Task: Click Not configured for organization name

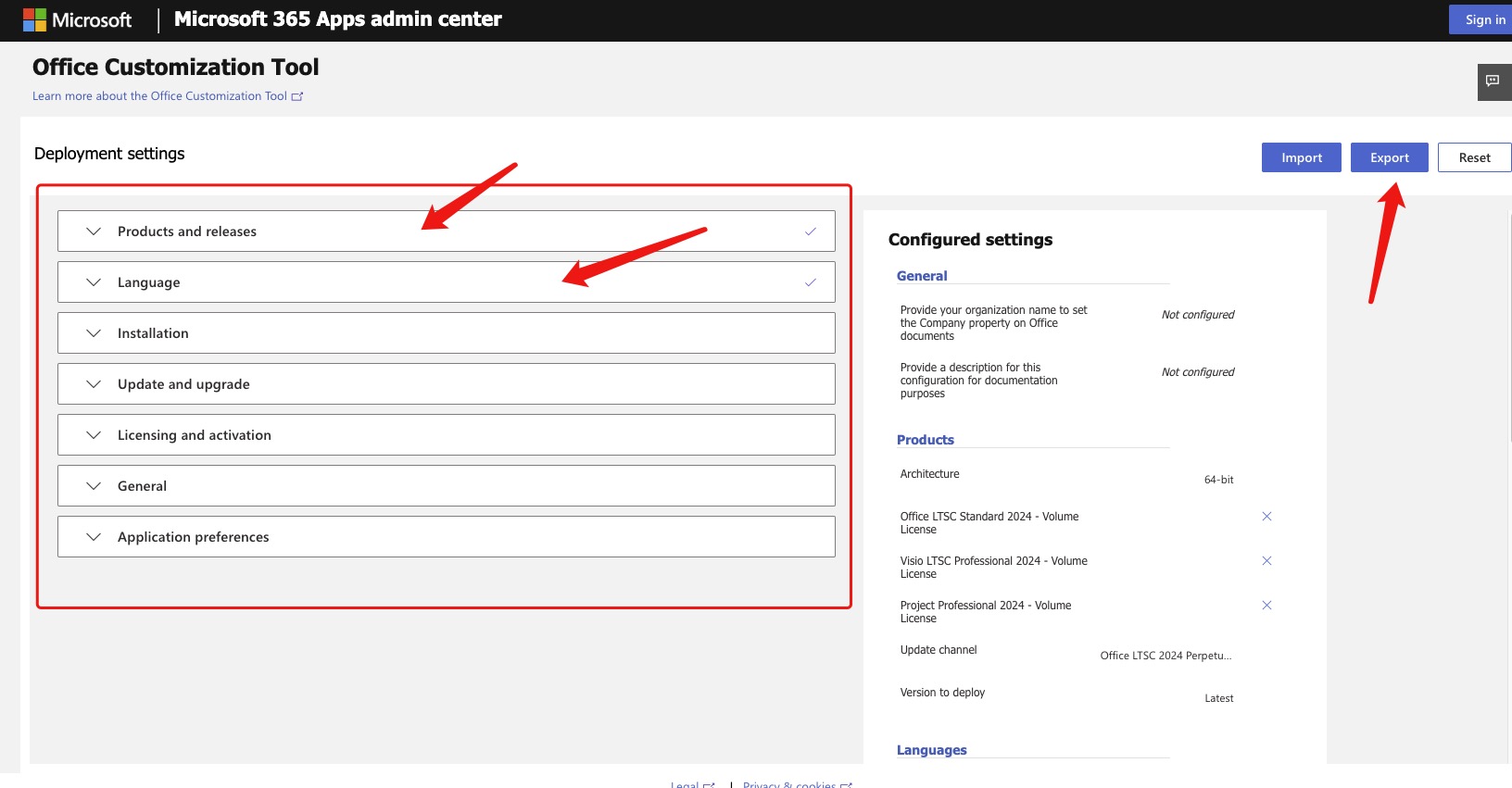Action: click(x=1198, y=315)
